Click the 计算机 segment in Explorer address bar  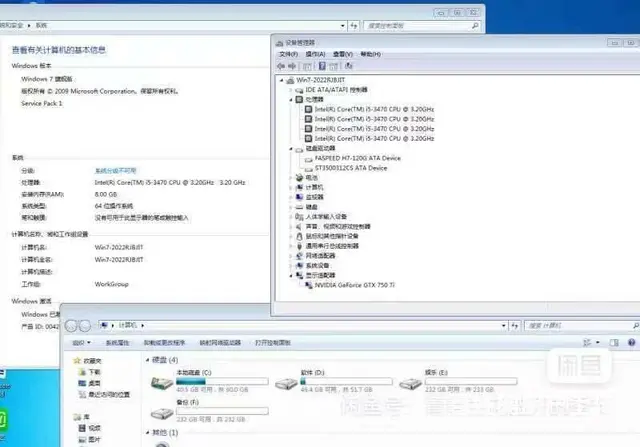(x=128, y=325)
